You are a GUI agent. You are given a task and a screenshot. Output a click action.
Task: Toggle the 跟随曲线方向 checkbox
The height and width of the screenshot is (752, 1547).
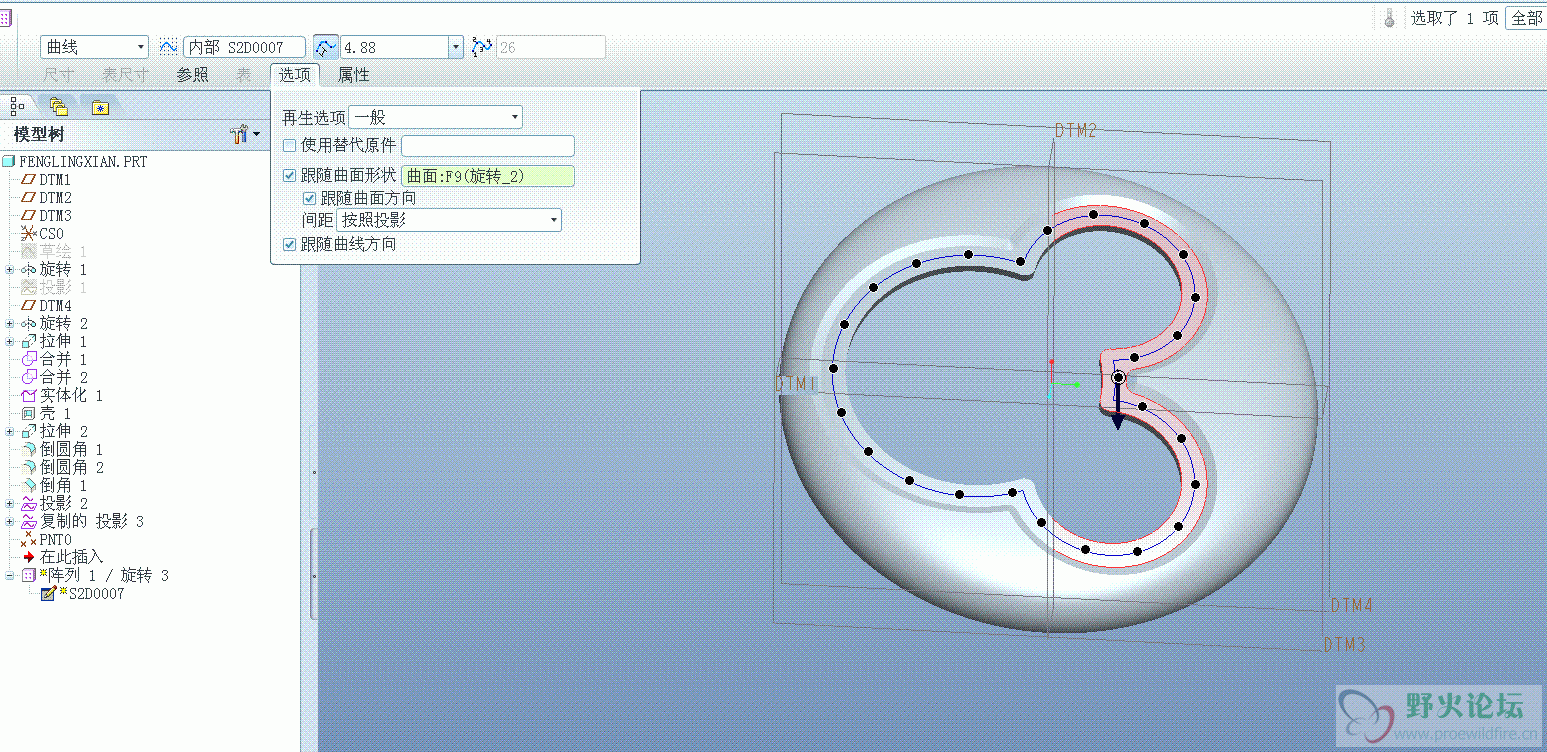pos(289,245)
